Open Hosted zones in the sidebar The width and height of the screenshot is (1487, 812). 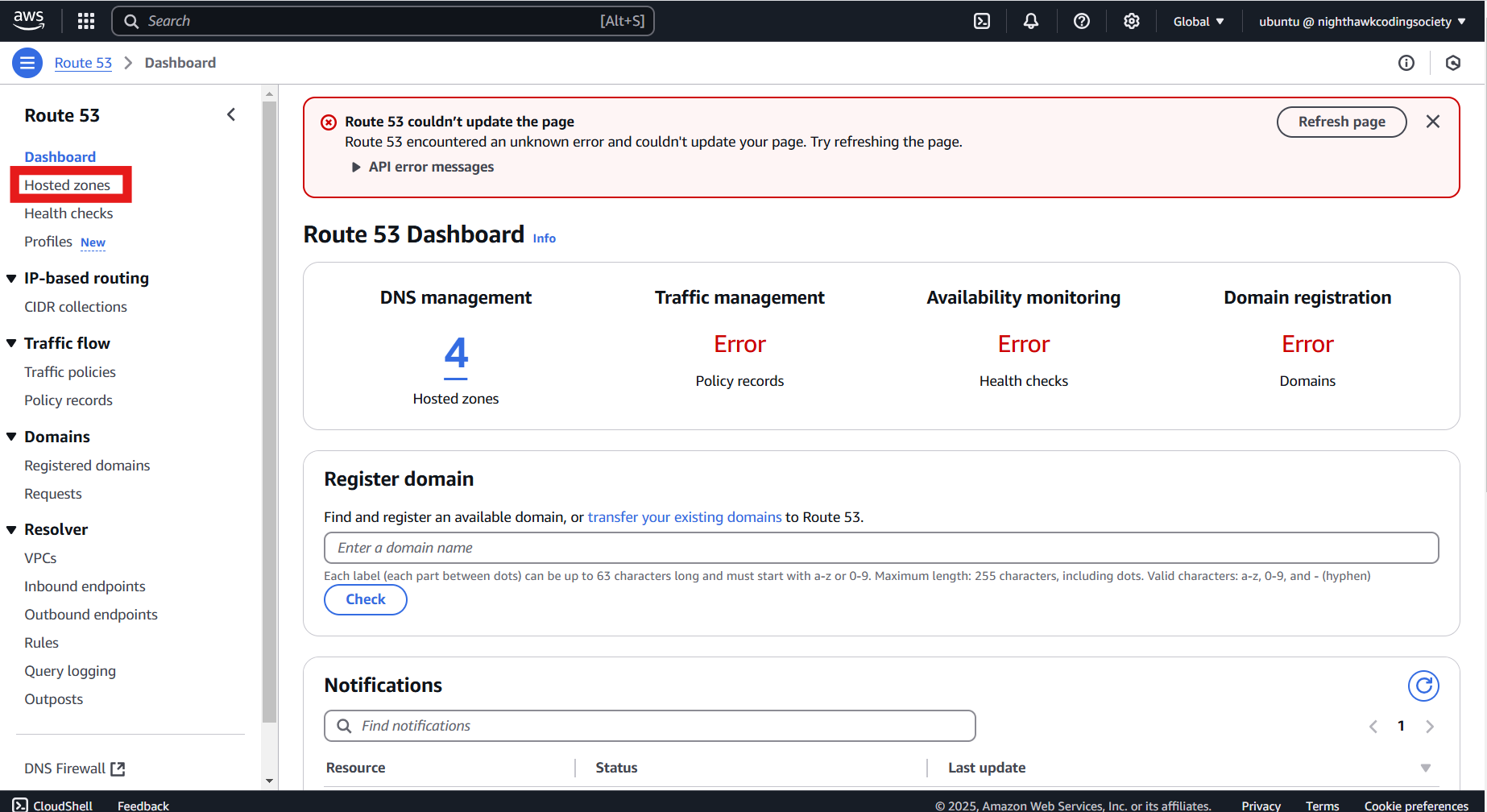point(68,185)
